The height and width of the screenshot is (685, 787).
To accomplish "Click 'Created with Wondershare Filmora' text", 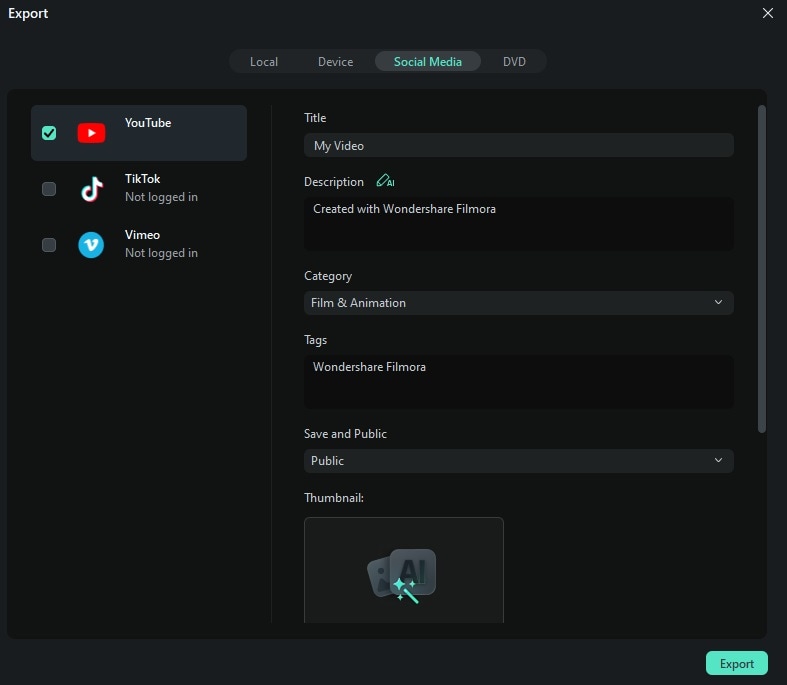I will 405,209.
